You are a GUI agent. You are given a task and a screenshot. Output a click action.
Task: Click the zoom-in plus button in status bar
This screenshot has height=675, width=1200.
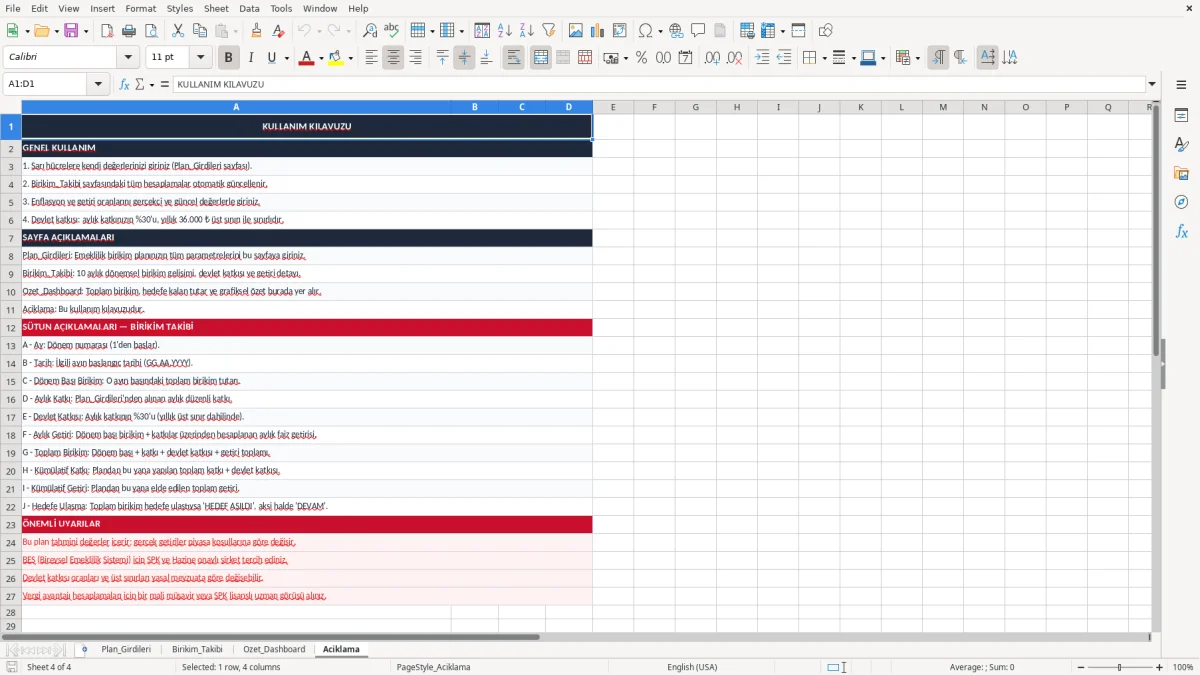[x=1159, y=667]
